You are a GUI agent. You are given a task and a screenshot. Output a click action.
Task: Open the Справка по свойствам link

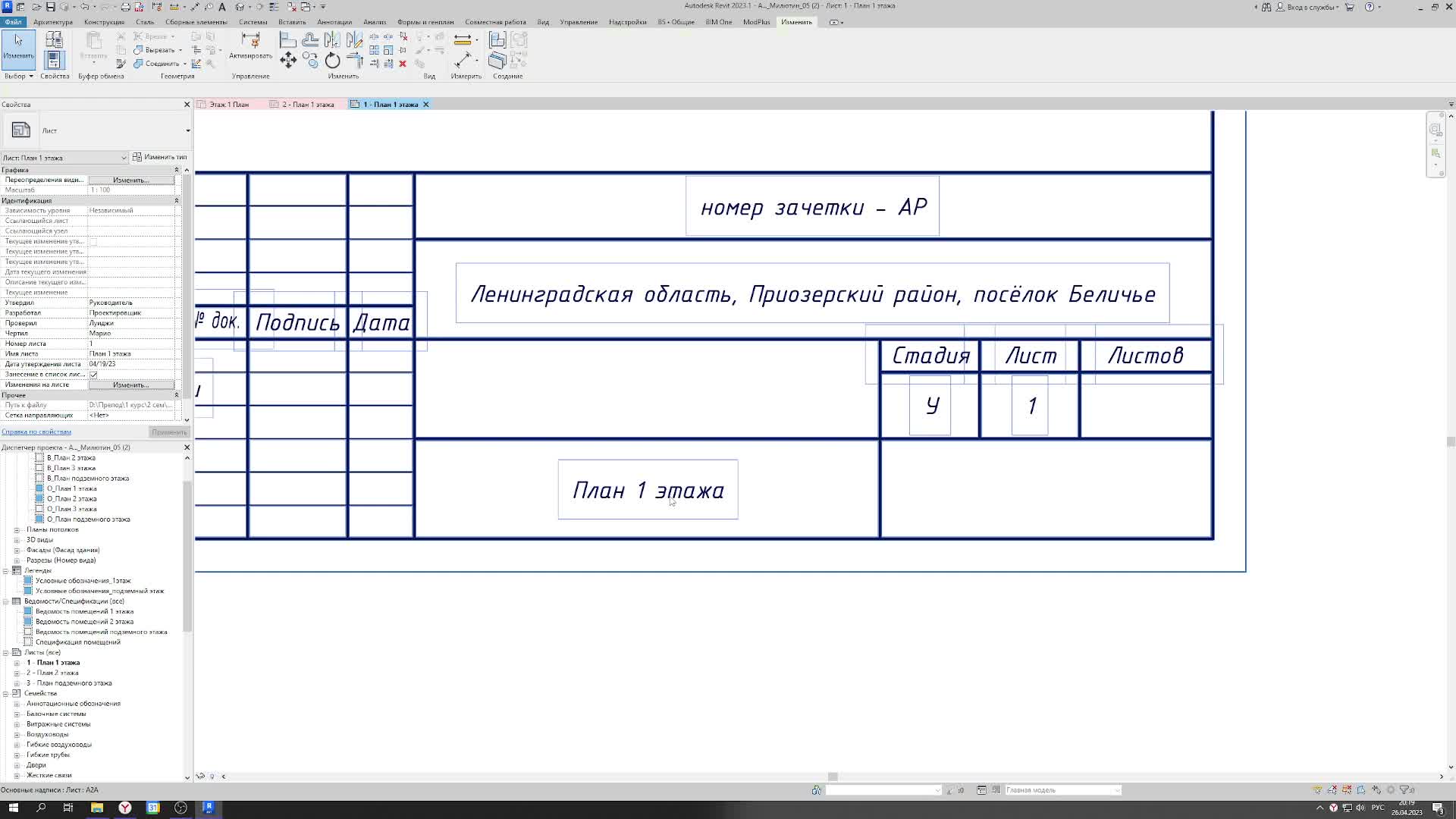36,432
